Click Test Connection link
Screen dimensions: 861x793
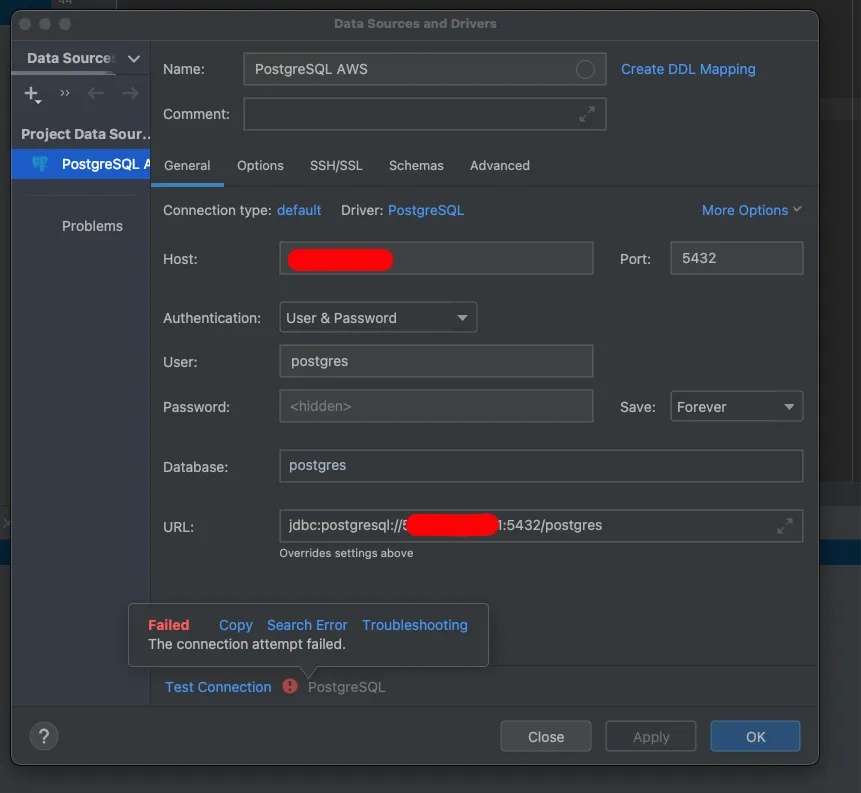tap(218, 687)
